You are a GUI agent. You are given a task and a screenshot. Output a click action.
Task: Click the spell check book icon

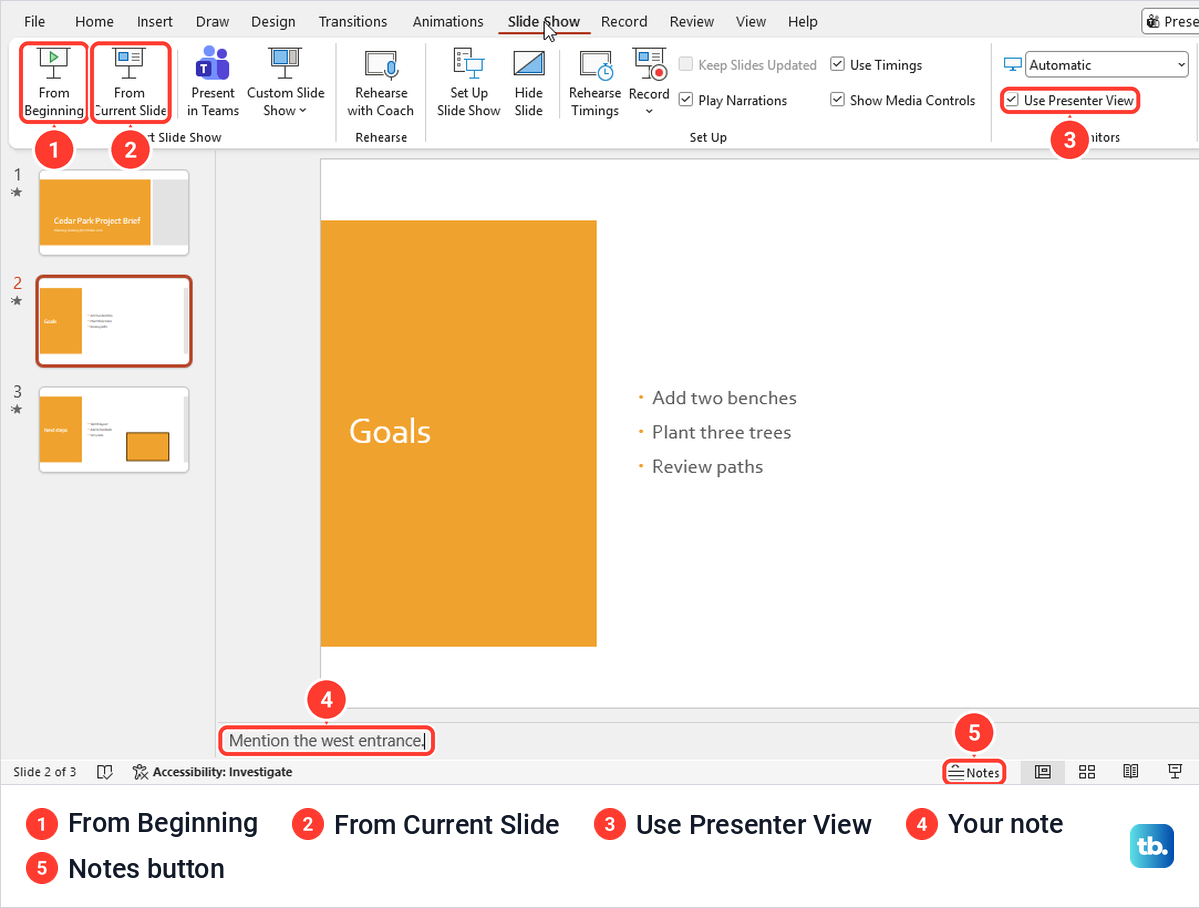click(105, 772)
